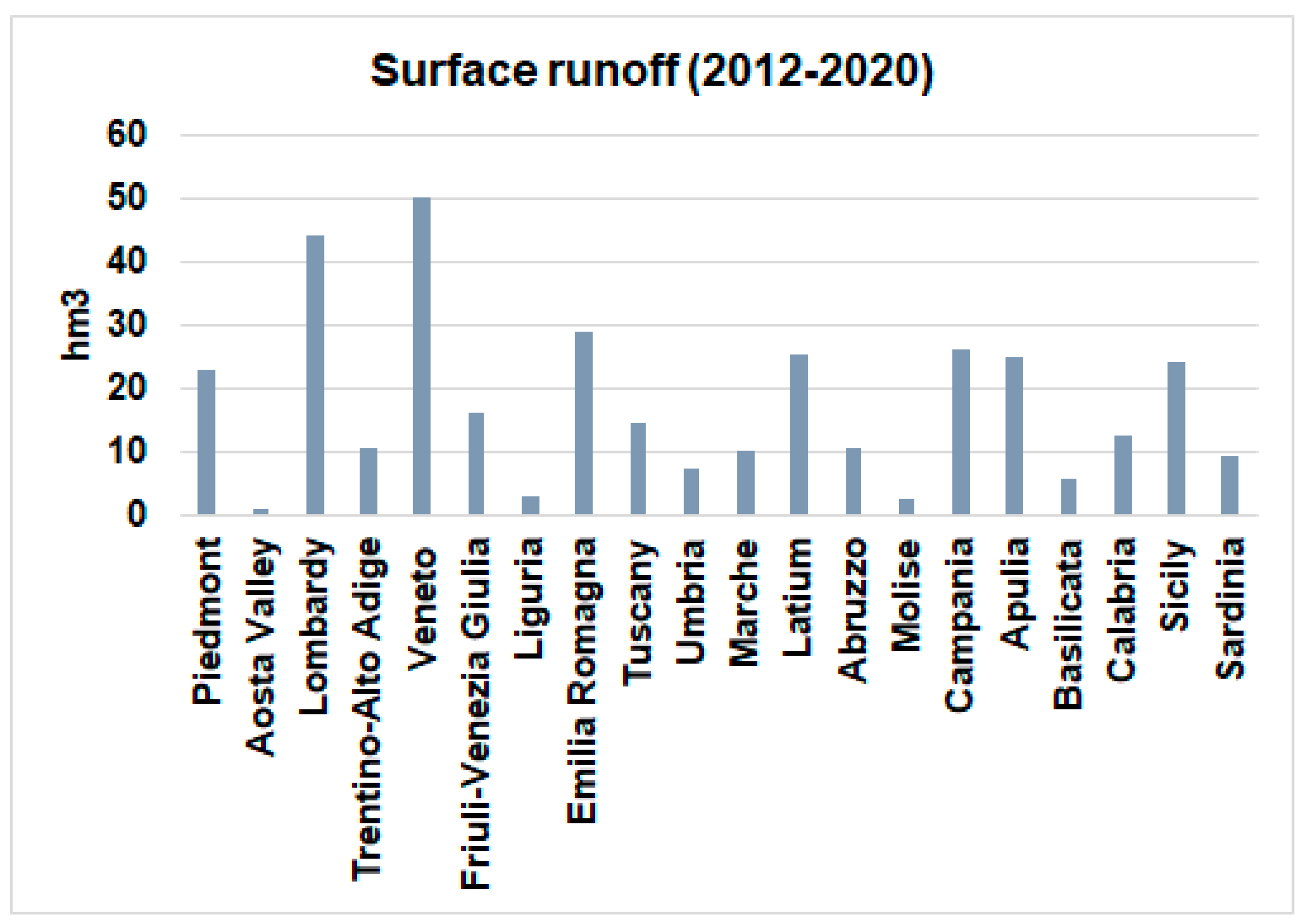Click the Veneto bar

[421, 356]
